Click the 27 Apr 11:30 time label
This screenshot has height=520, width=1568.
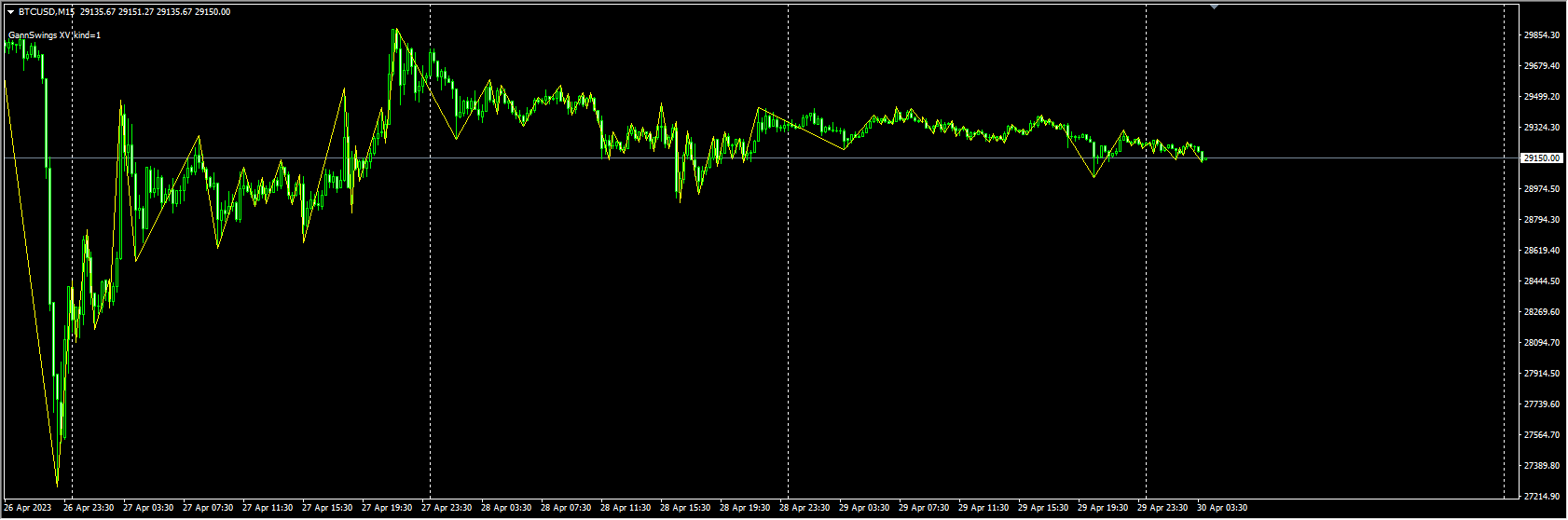268,508
